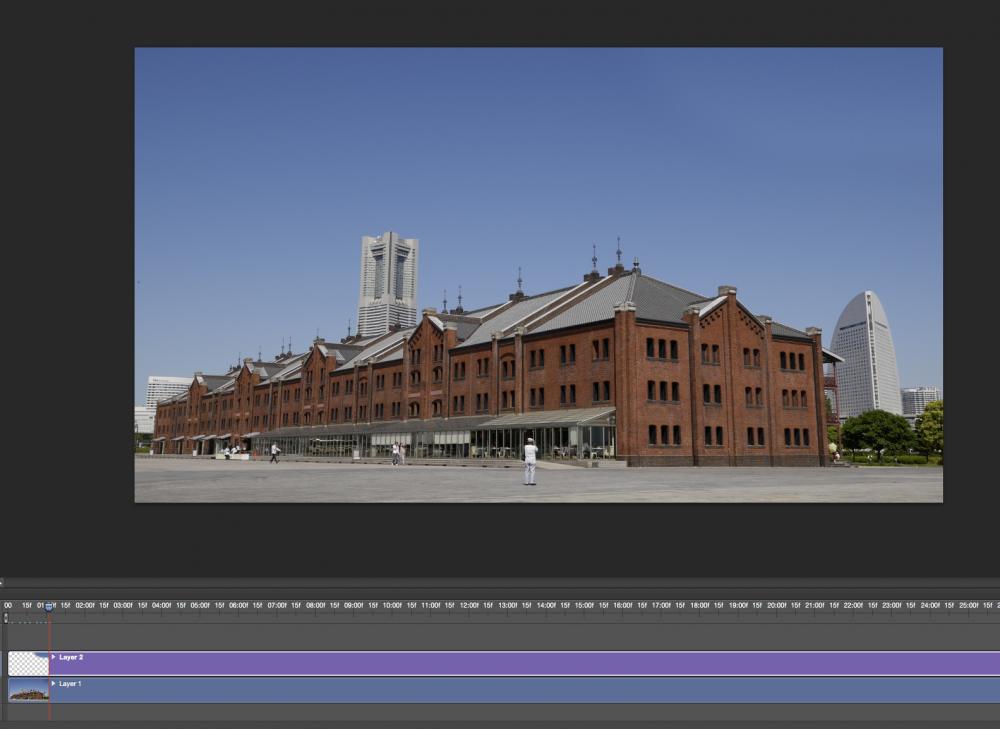Click the green trees in the canvas
The image size is (1000, 729).
click(878, 432)
